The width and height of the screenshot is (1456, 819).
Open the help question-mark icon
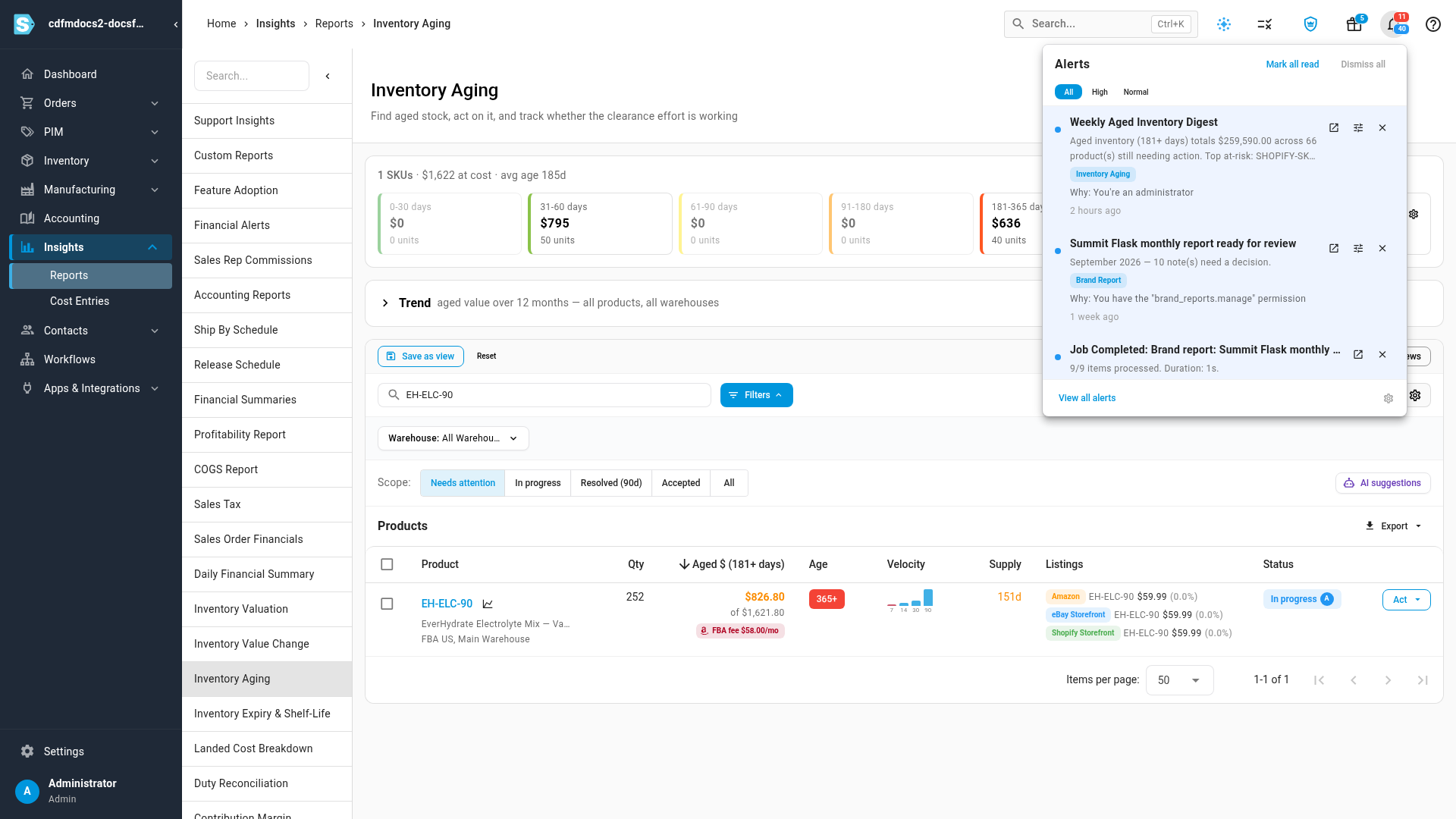click(1432, 24)
